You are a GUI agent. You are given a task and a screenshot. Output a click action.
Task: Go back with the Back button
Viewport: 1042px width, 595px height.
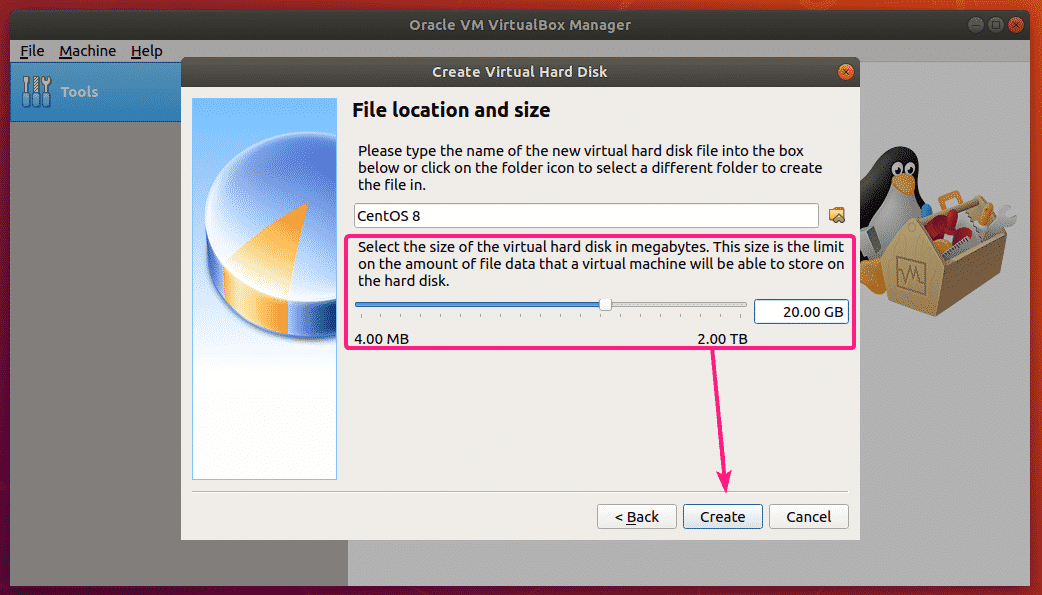click(636, 517)
